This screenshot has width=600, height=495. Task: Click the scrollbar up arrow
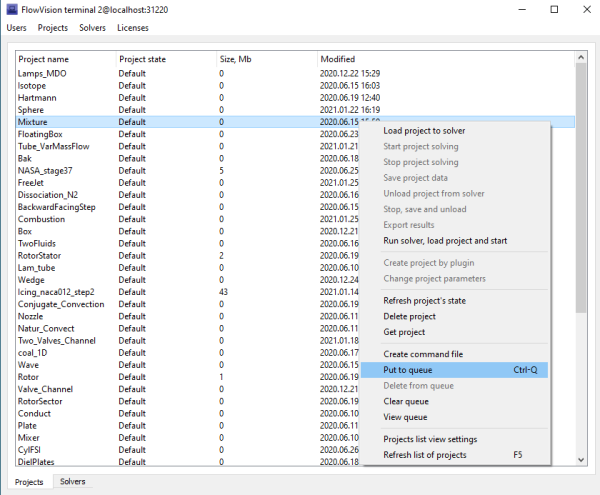coord(581,57)
